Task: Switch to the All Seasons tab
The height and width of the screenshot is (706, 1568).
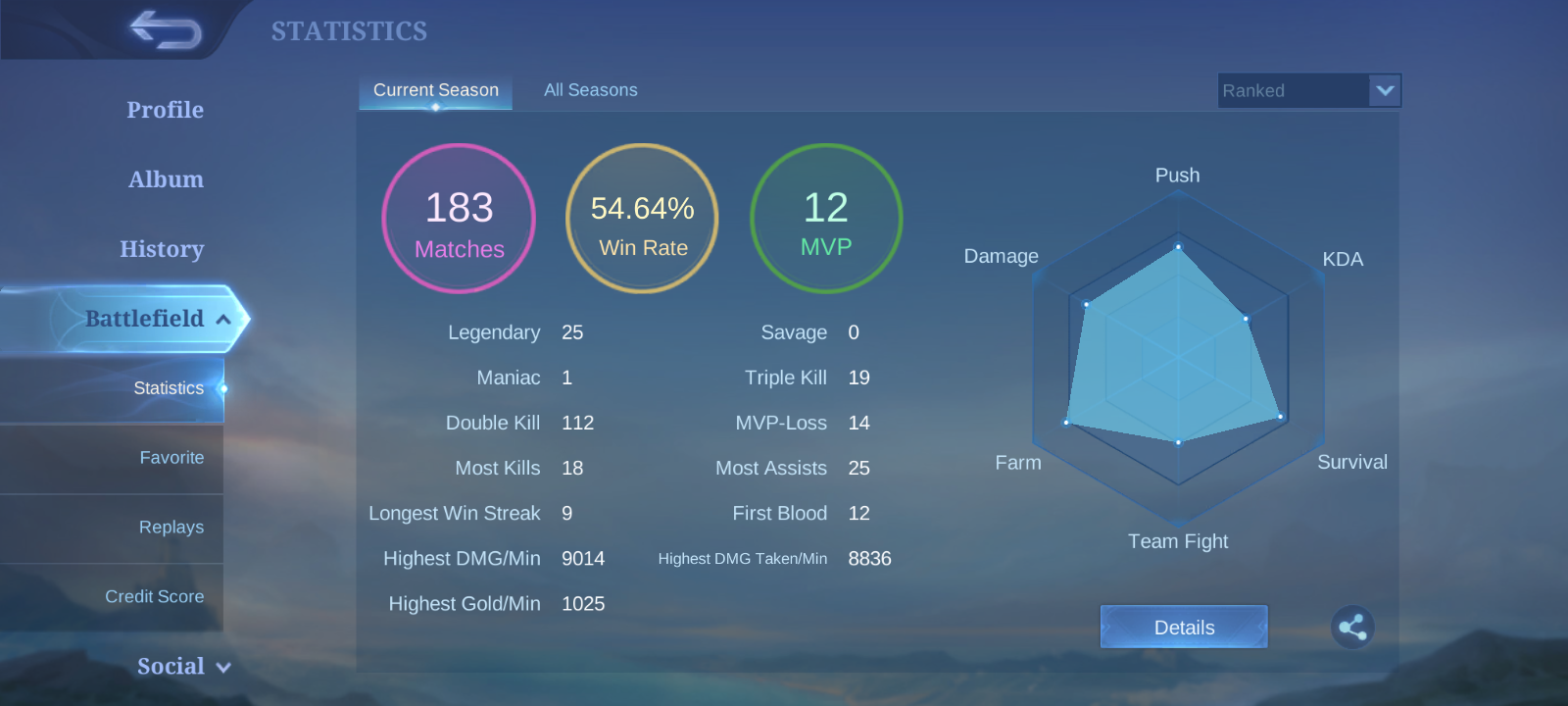Action: pyautogui.click(x=590, y=90)
